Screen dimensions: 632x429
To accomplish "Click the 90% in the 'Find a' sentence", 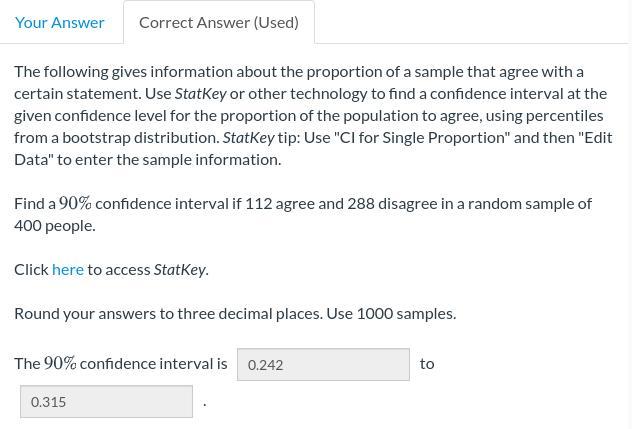I will [x=75, y=203].
